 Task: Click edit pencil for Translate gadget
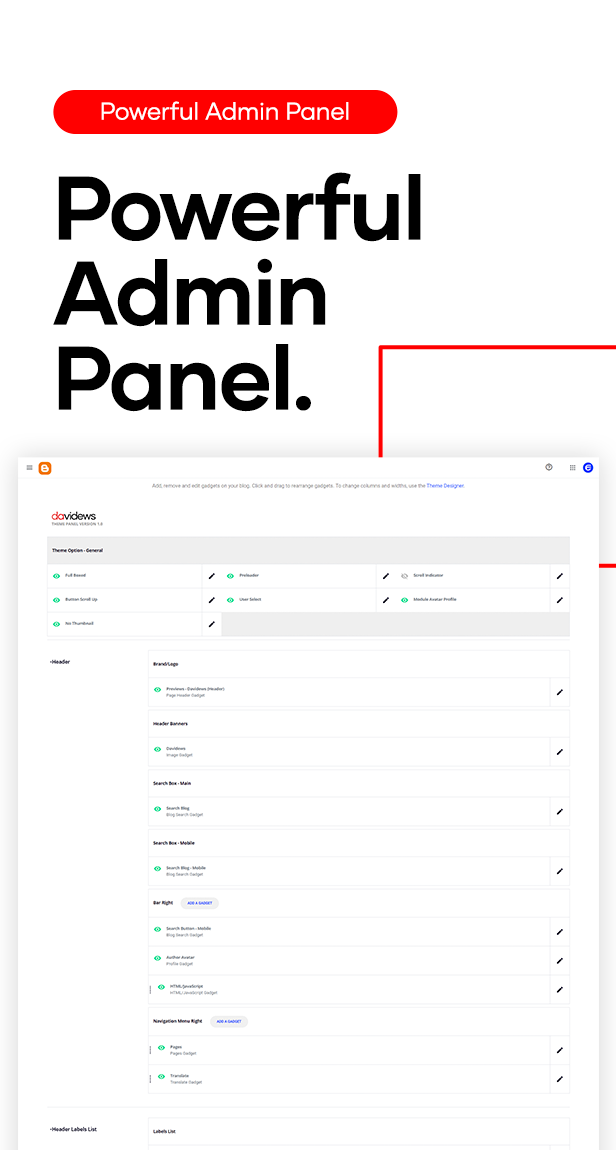tap(559, 1079)
